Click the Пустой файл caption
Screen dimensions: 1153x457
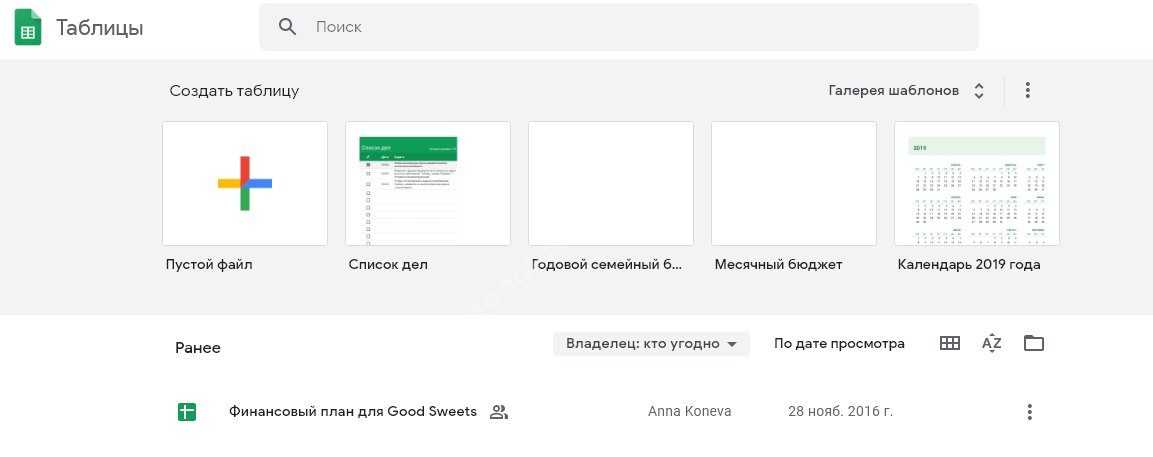pyautogui.click(x=210, y=264)
